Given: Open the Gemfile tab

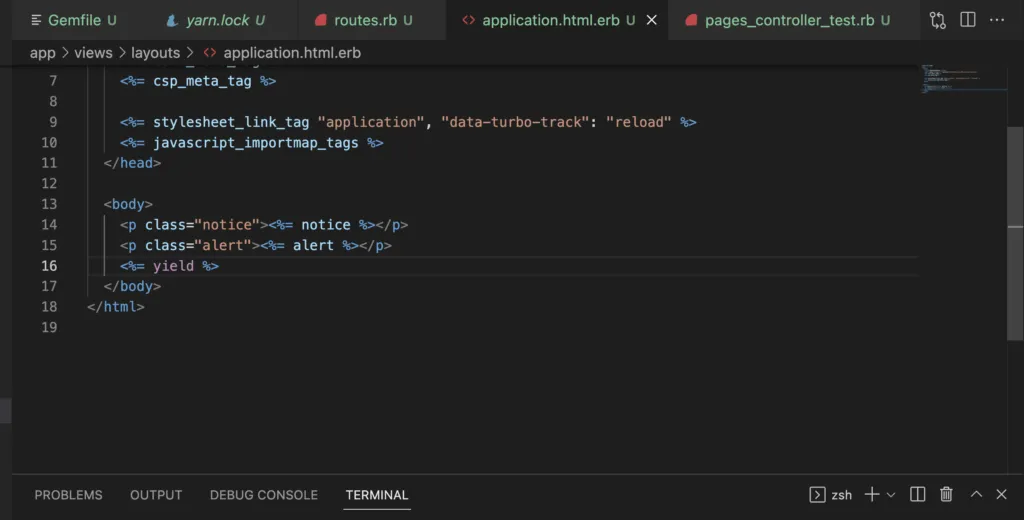Looking at the screenshot, I should click(x=74, y=20).
